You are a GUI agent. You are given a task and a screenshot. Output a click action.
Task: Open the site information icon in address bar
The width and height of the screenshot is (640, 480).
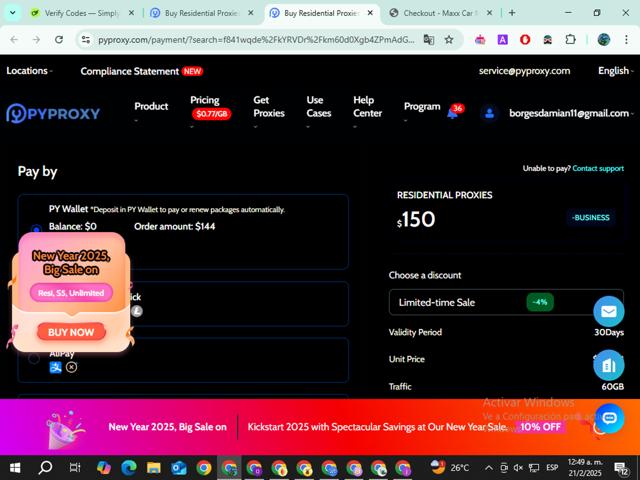pyautogui.click(x=86, y=40)
